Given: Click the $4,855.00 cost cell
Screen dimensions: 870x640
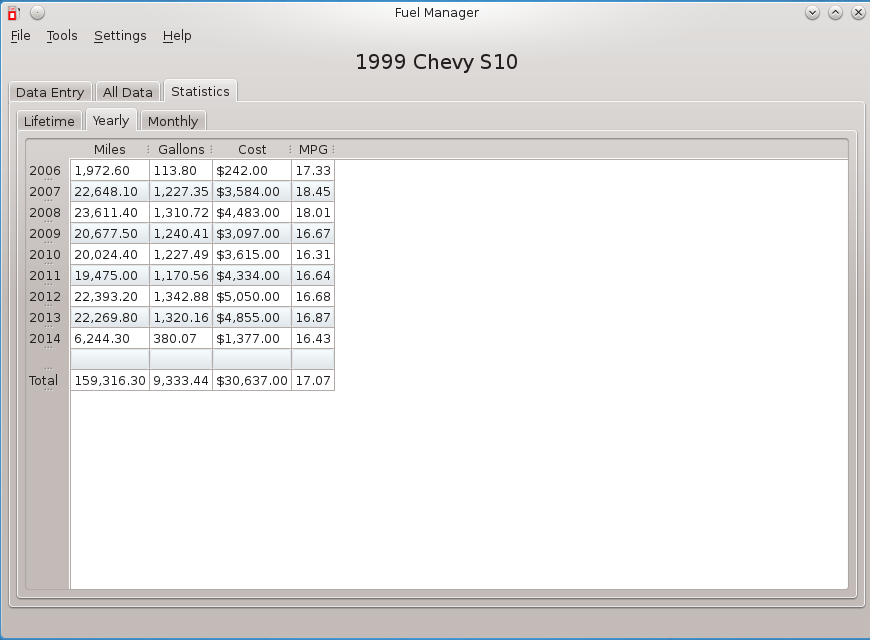Looking at the screenshot, I should coord(252,318).
